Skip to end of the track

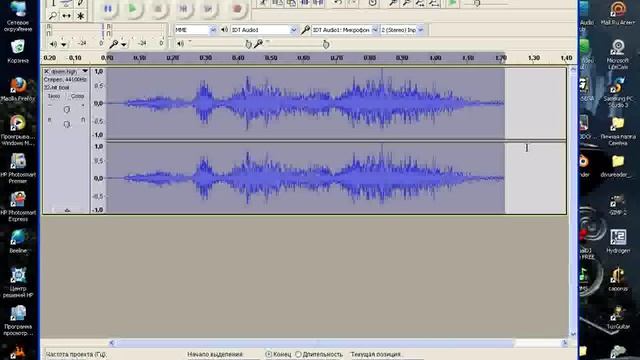(x=209, y=9)
